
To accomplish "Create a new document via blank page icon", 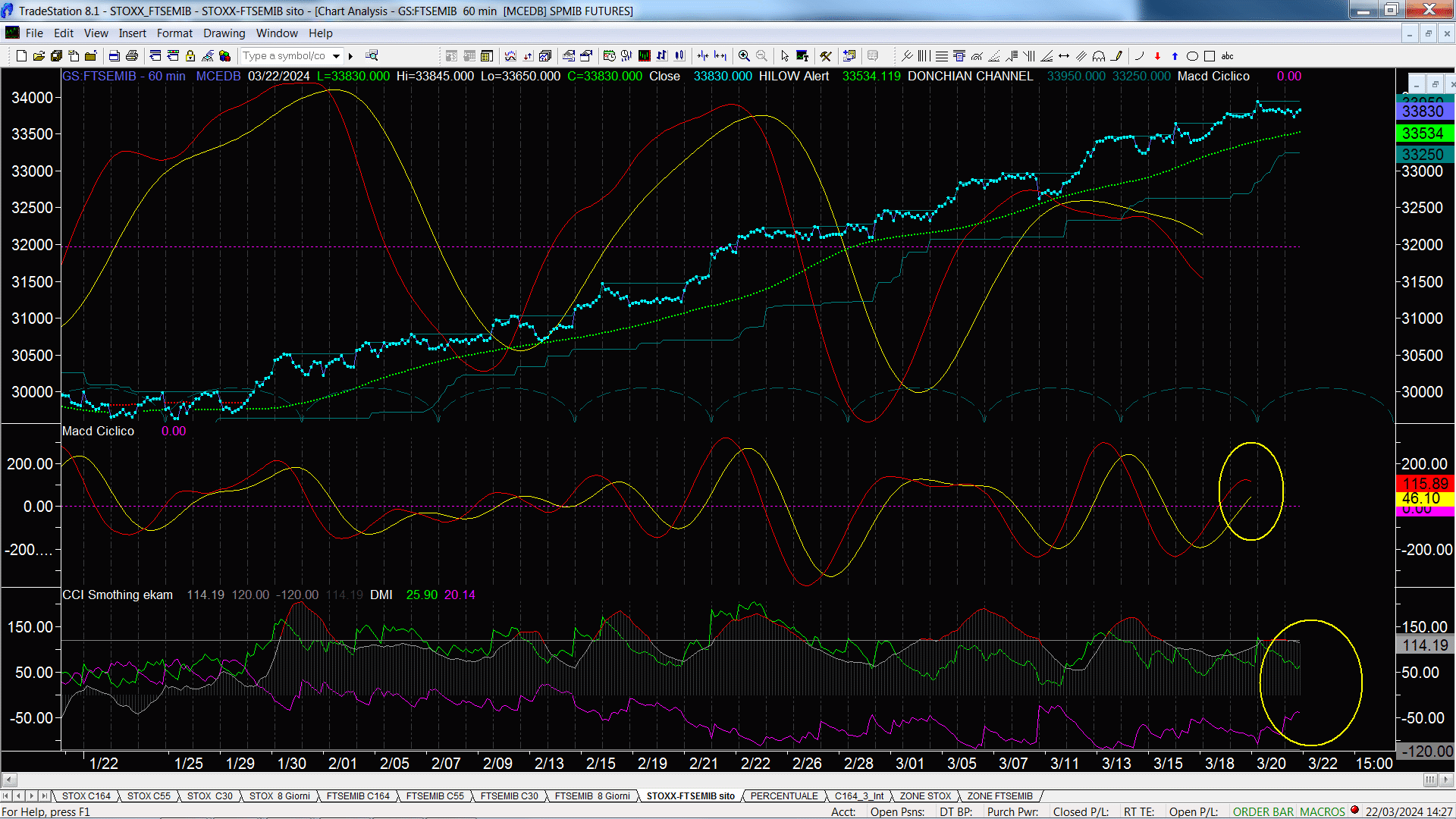I will pyautogui.click(x=21, y=55).
